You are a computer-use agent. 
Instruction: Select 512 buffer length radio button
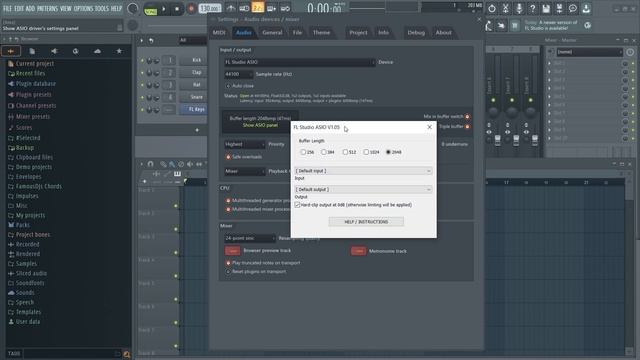345,152
